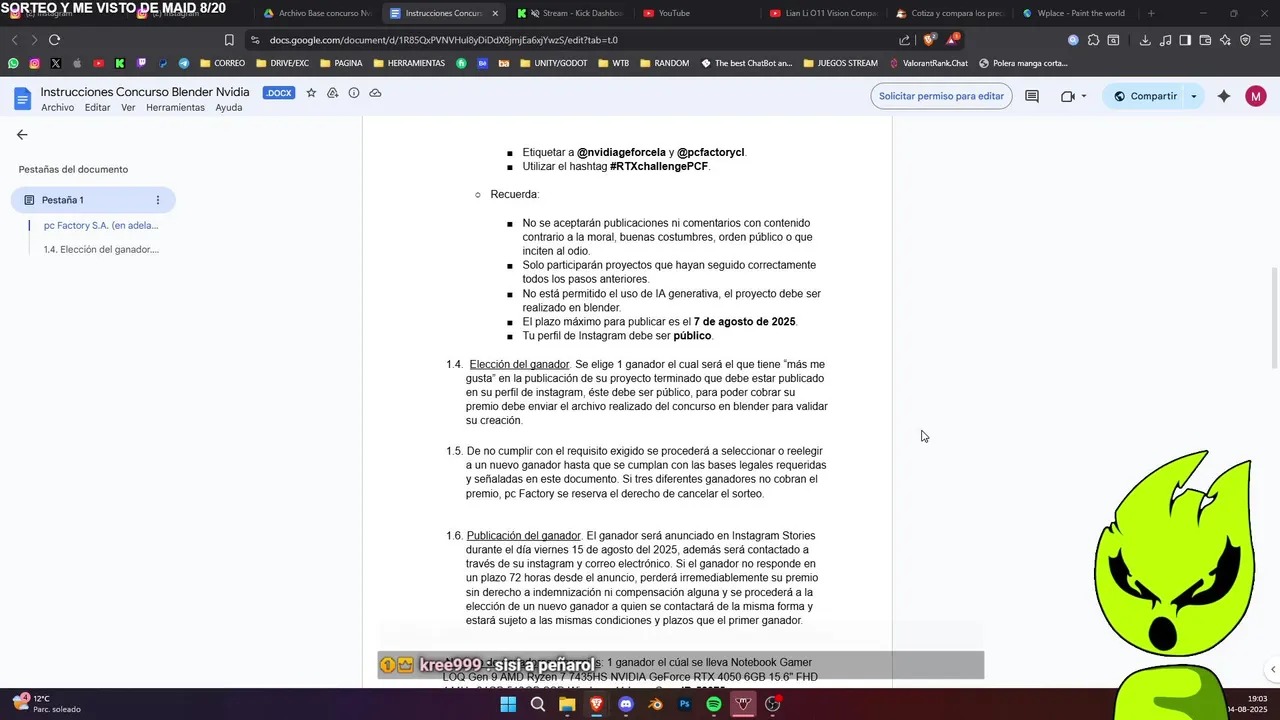The image size is (1280, 720).
Task: Open the WhatsApp bookmark icon
Action: (x=13, y=63)
